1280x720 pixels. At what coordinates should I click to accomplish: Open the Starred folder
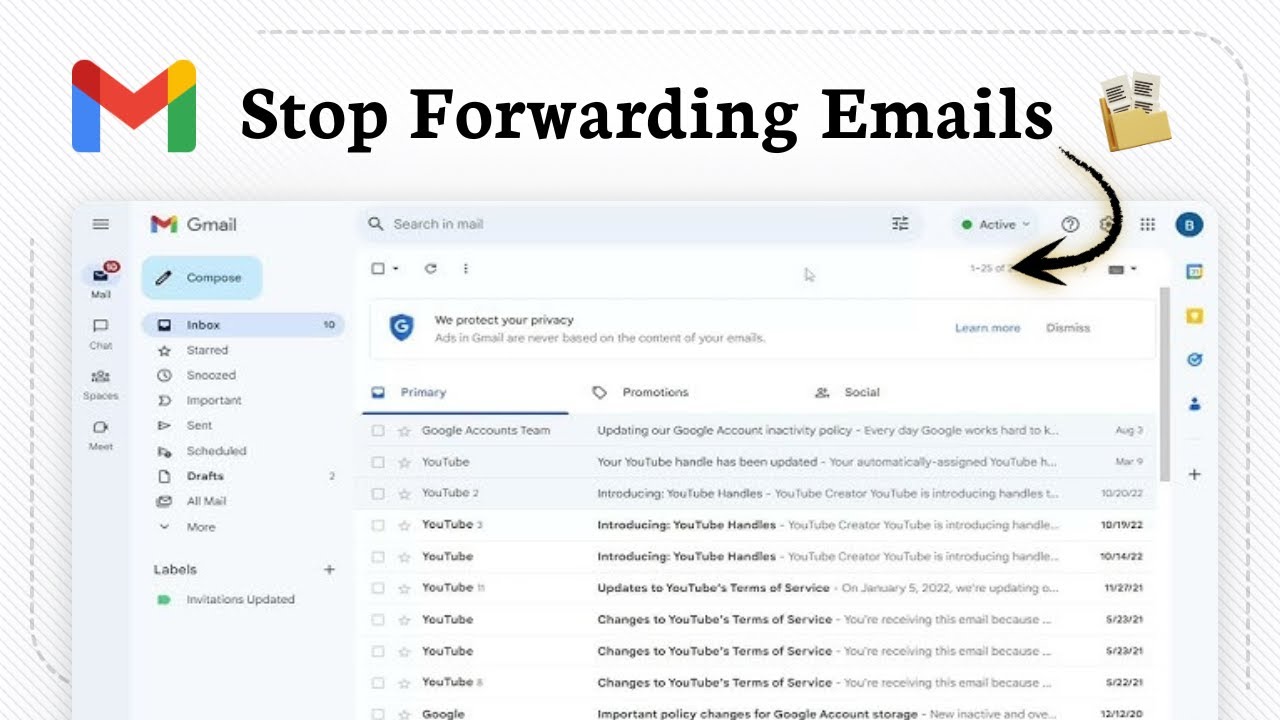point(207,351)
